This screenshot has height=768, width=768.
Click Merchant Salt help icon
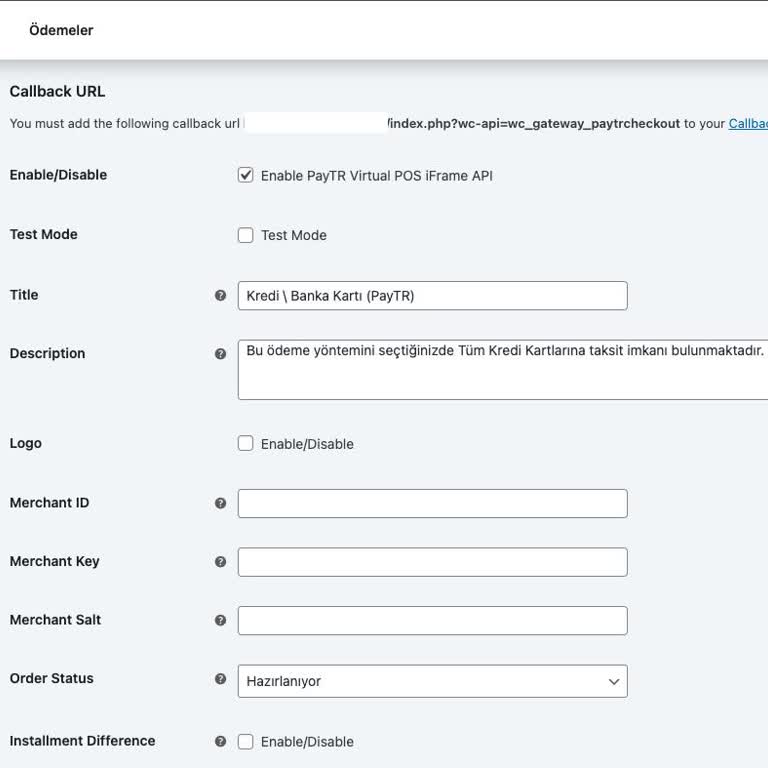tap(220, 620)
